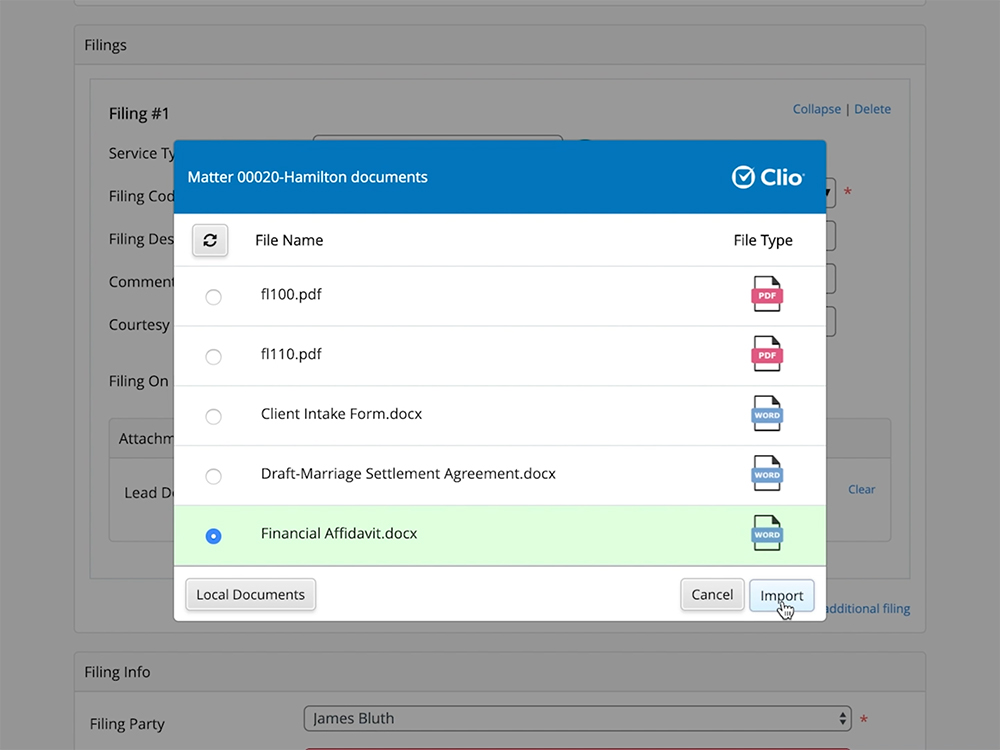Click the Word icon for Financial Affidavit.docx

pos(766,533)
